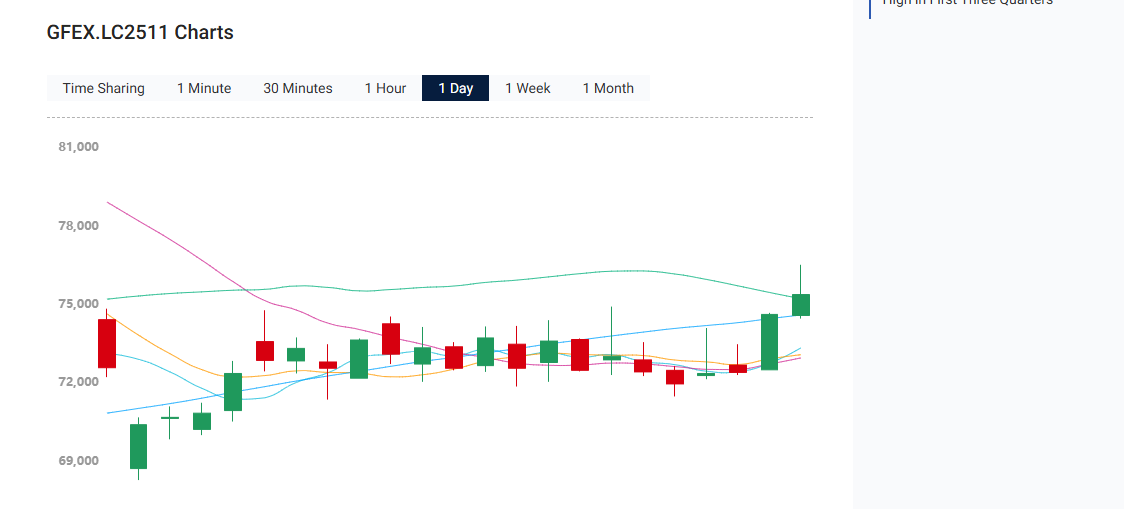Open the 30 Minutes chart view

(297, 88)
